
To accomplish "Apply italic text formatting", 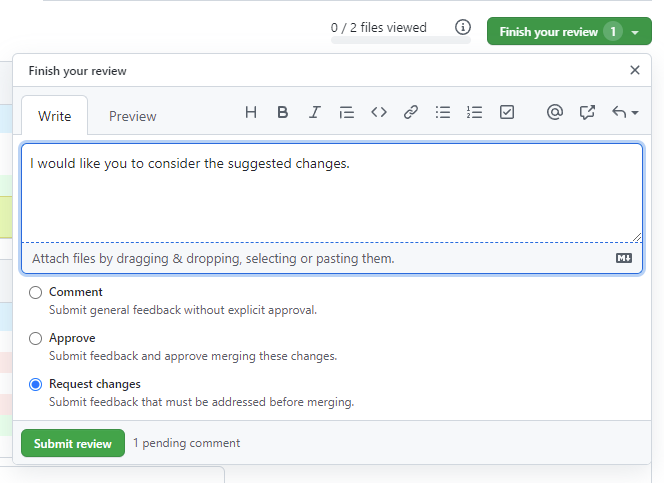I will [314, 113].
